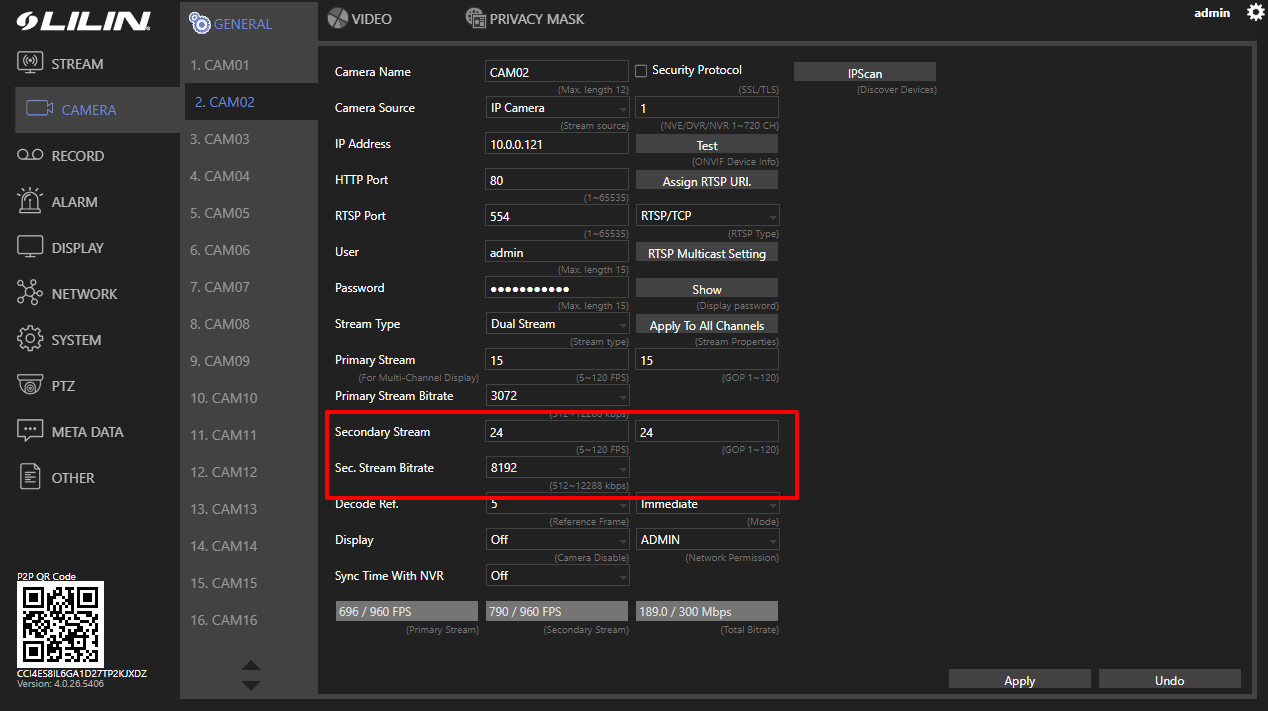The image size is (1268, 711).
Task: Click the Apply button
Action: pos(1019,680)
